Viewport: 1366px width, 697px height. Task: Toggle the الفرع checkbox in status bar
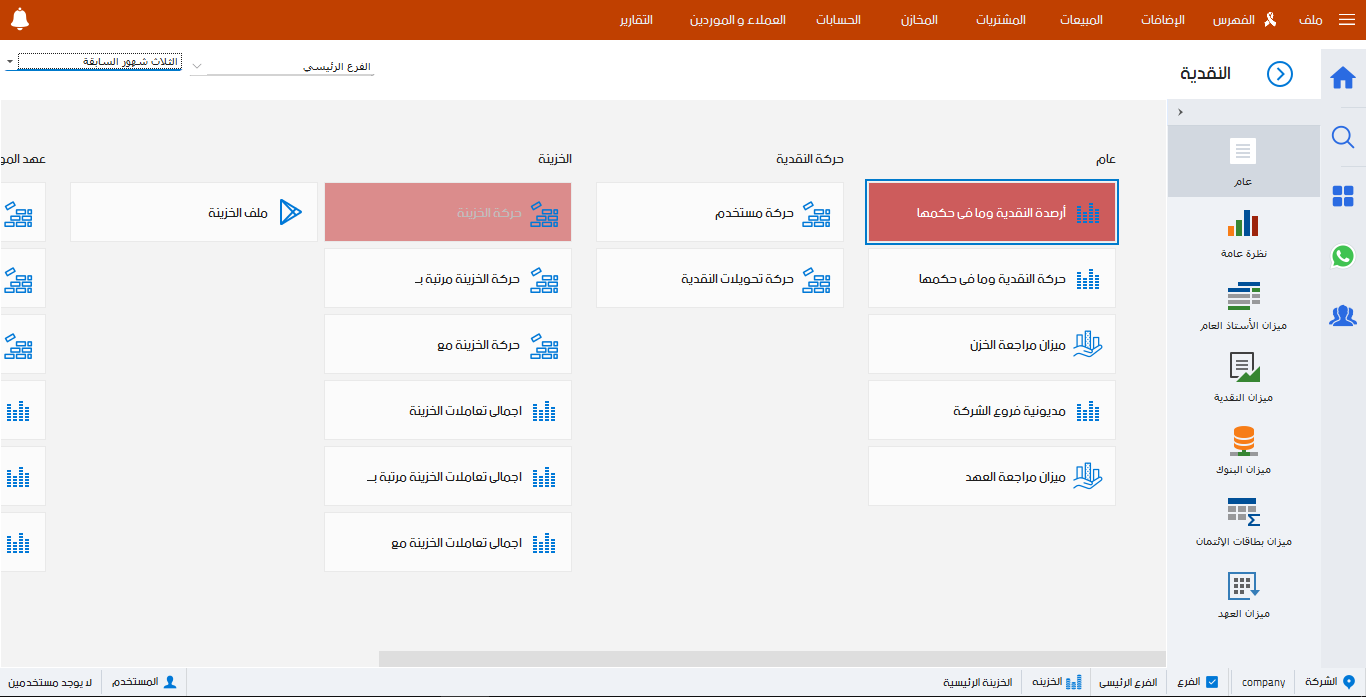(1213, 681)
